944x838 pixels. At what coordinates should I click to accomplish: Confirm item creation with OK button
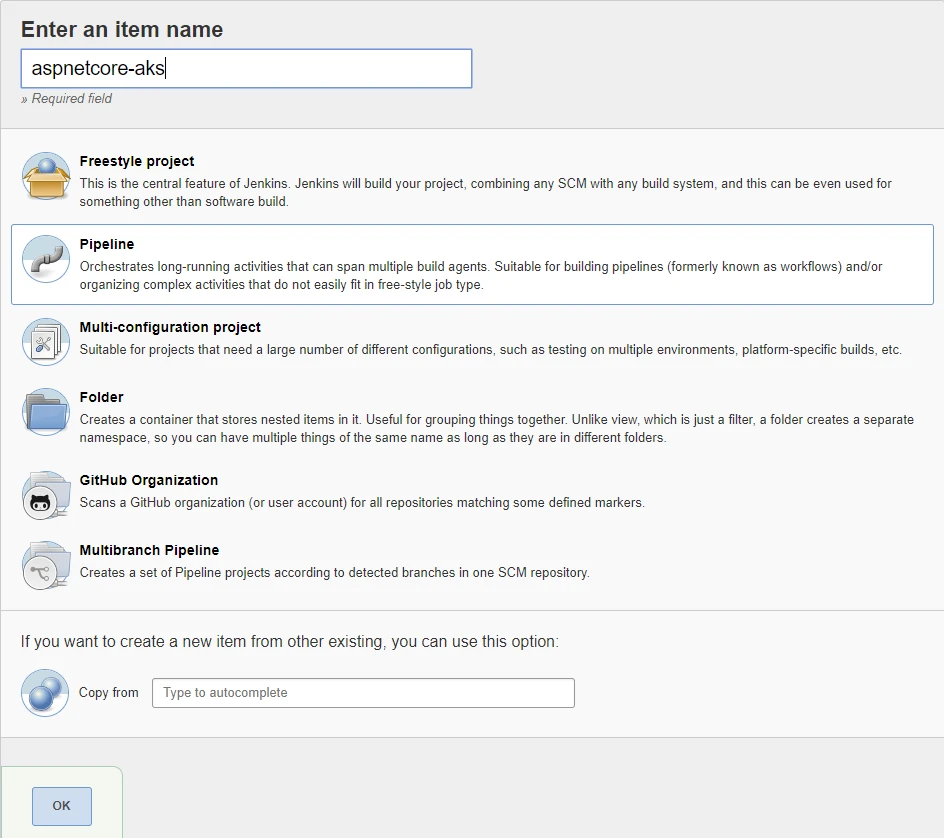click(x=62, y=806)
